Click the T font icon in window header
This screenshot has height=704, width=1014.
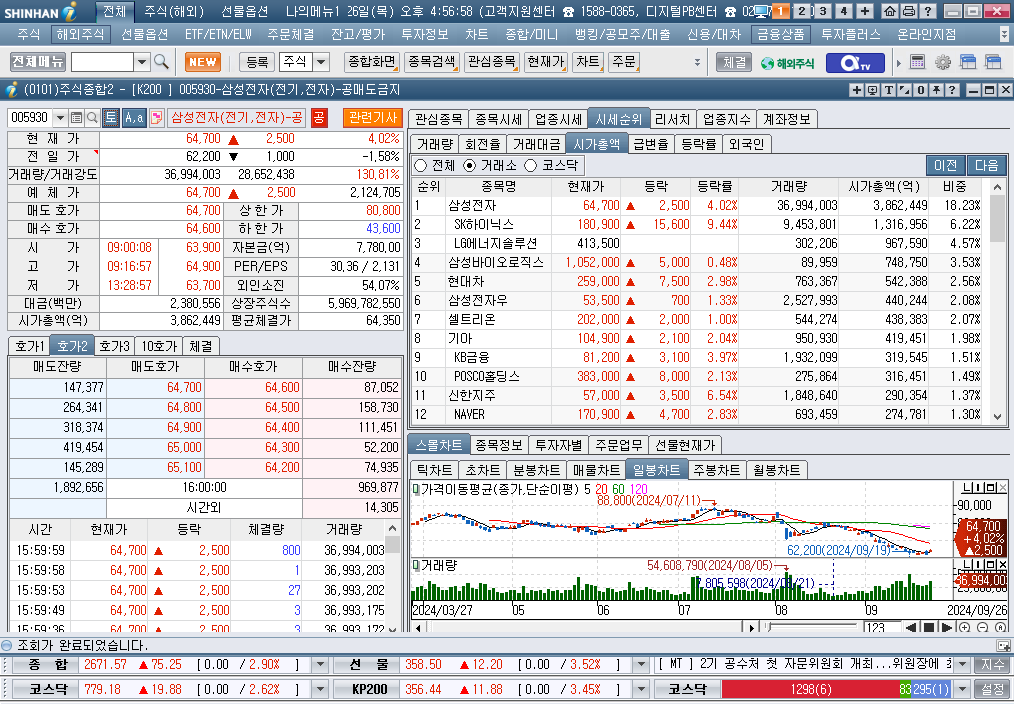(x=889, y=90)
